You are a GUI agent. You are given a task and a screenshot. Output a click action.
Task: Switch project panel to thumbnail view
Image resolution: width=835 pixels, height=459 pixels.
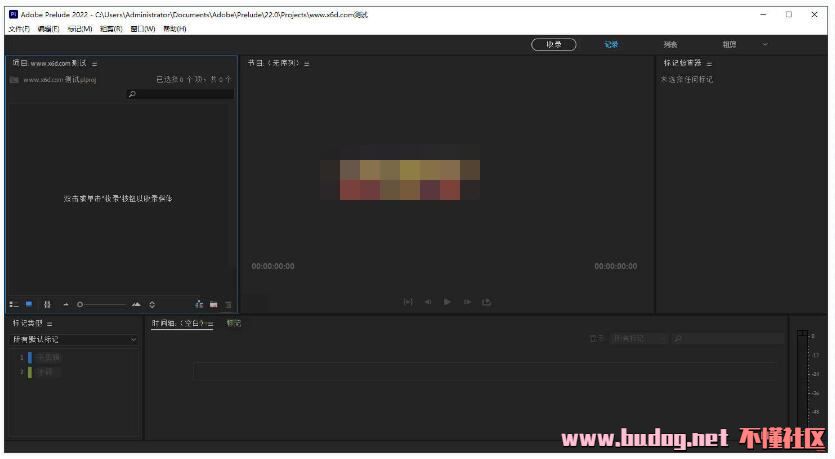tap(29, 304)
